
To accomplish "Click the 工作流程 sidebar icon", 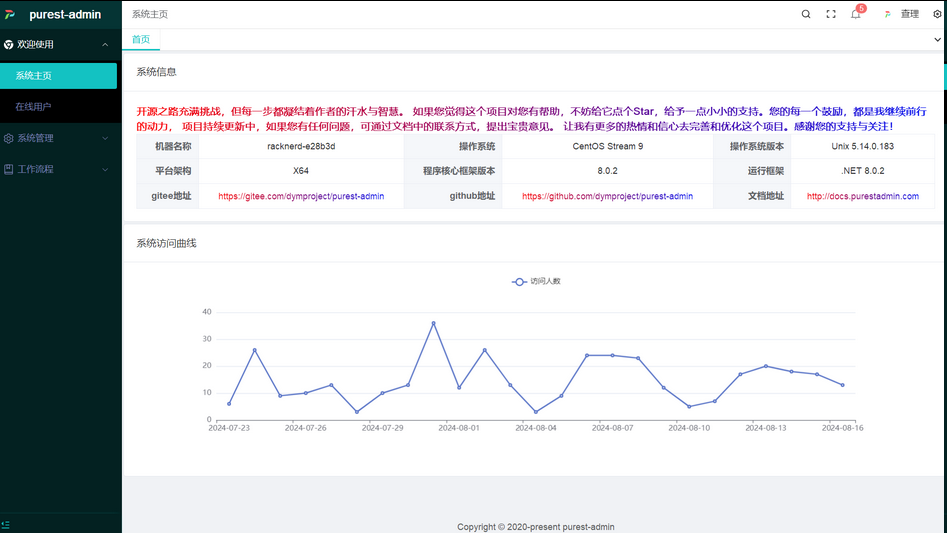I will pos(9,169).
